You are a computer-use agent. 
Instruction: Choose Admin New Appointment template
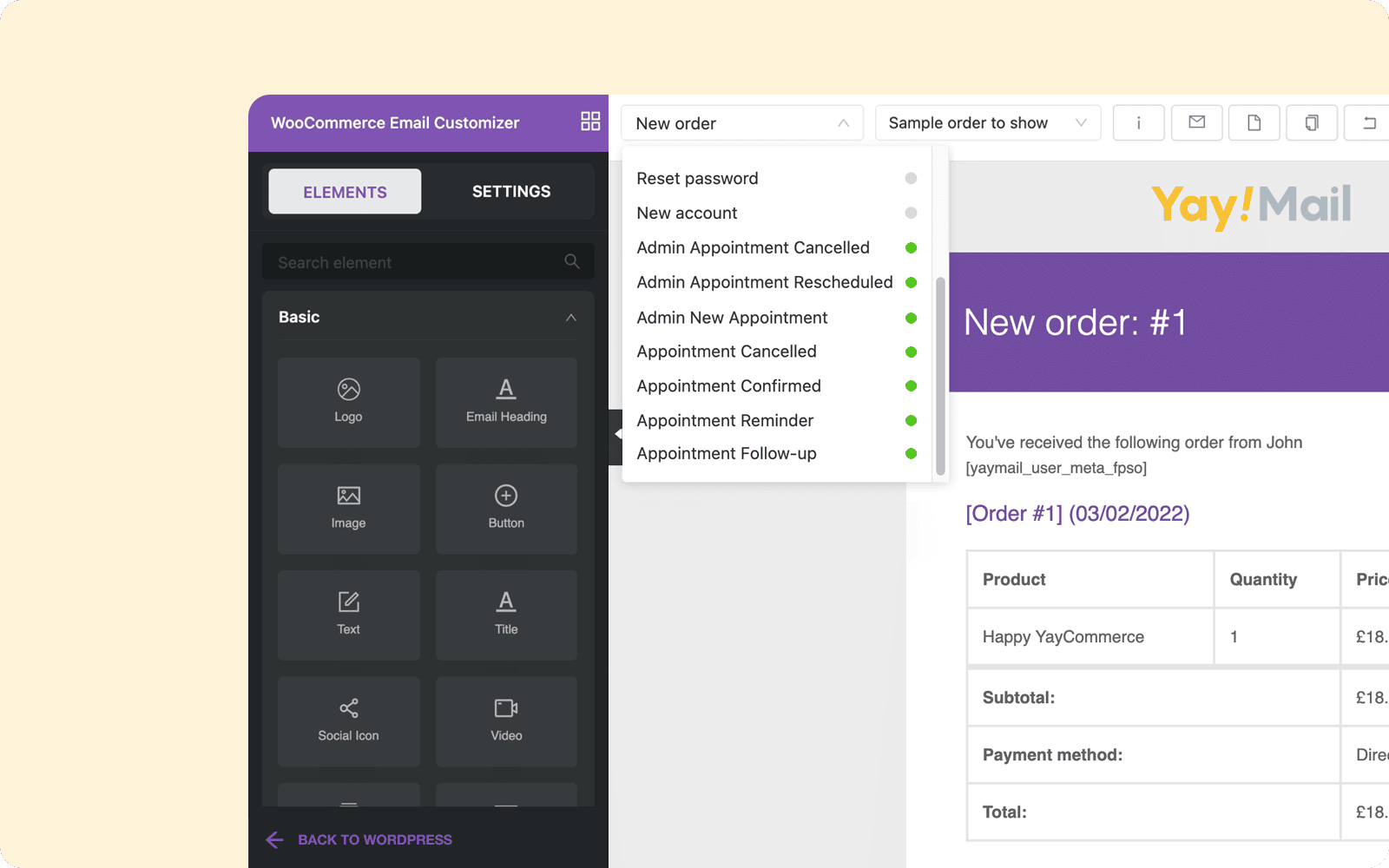pos(777,318)
